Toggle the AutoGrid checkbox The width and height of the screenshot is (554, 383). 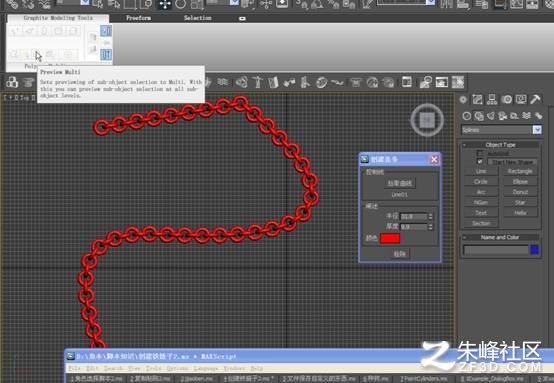480,153
